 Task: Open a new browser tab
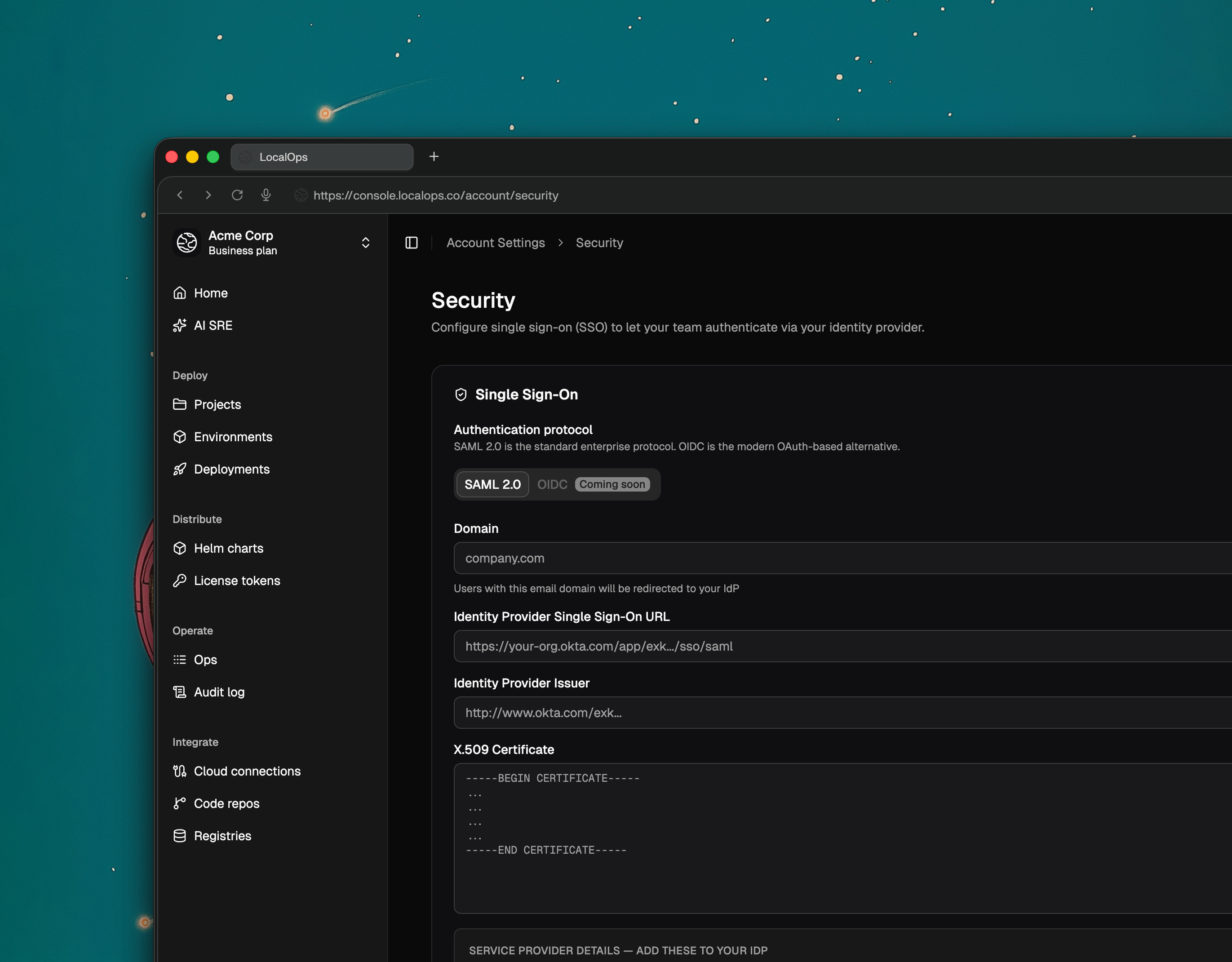pyautogui.click(x=433, y=157)
